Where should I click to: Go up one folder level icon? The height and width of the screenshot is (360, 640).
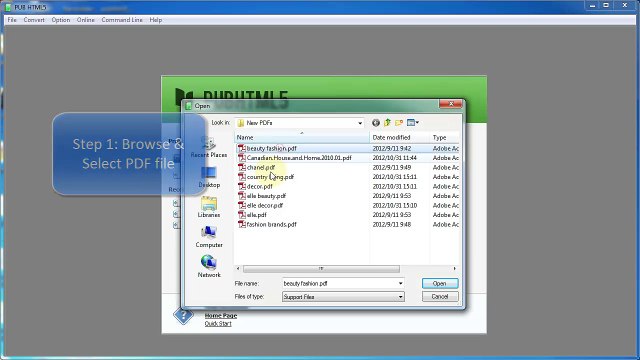pos(387,122)
